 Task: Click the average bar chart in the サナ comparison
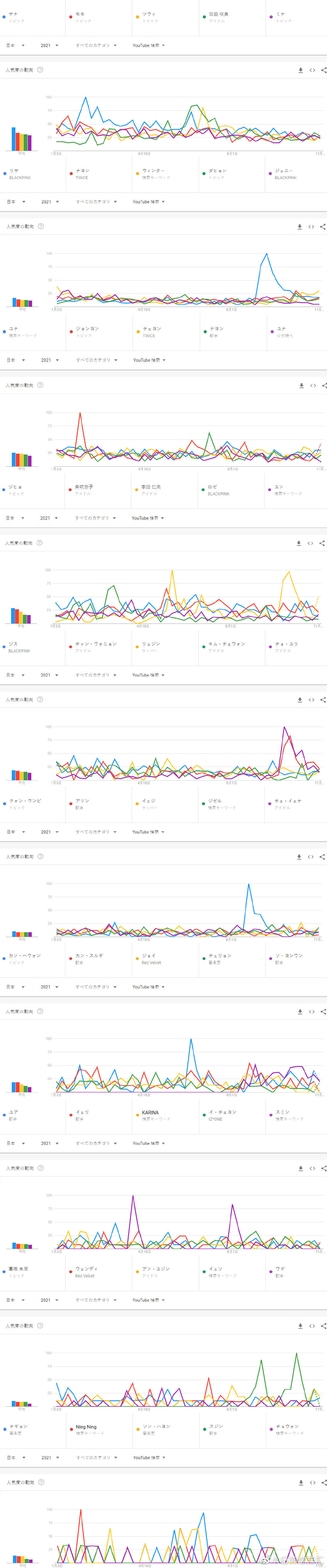(22, 139)
